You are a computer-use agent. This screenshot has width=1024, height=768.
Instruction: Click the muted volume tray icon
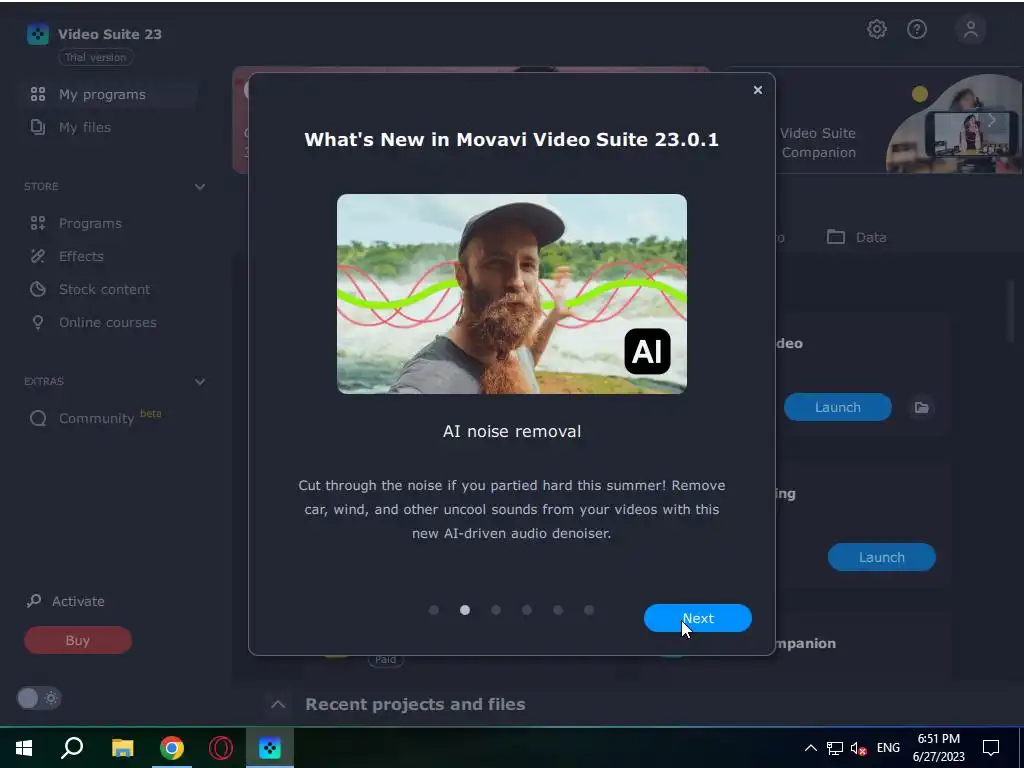click(858, 748)
